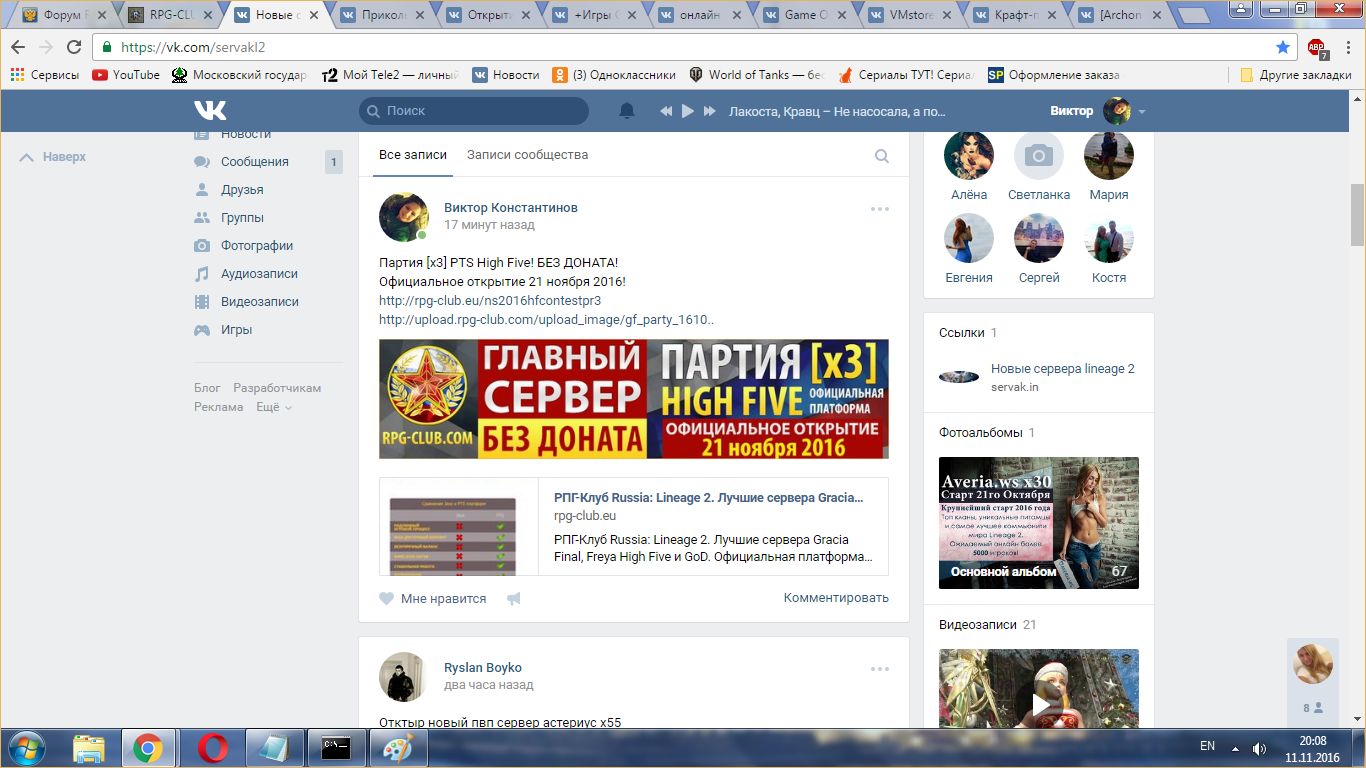
Task: Switch to the Game O browser tab
Action: pyautogui.click(x=805, y=15)
